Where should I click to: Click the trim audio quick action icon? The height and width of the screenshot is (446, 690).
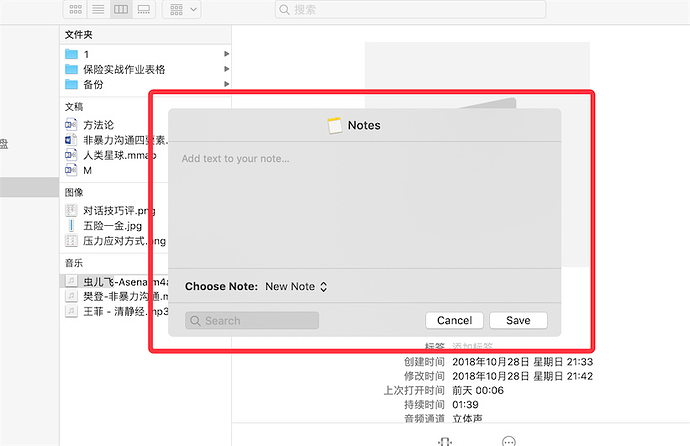click(x=445, y=441)
